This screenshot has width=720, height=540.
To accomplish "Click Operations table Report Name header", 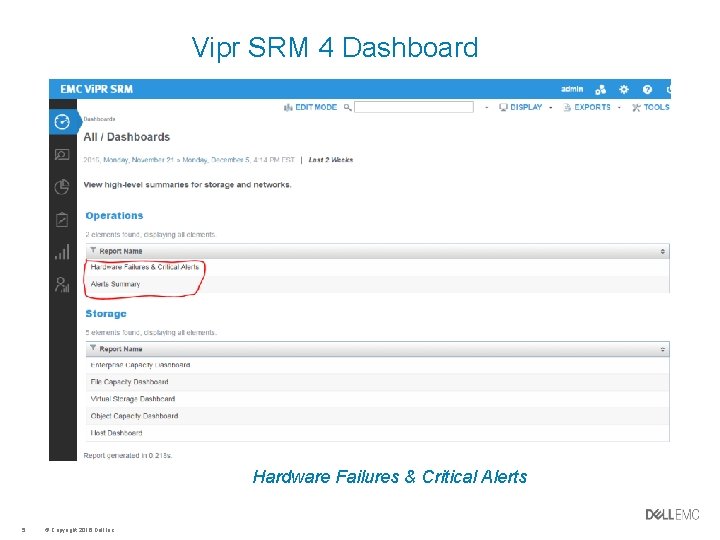I will point(121,251).
